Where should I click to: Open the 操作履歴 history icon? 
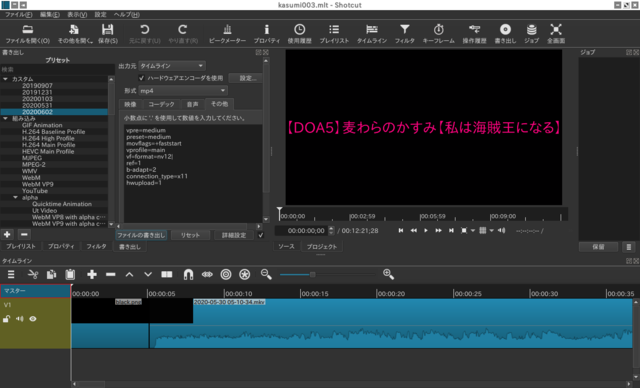click(474, 33)
